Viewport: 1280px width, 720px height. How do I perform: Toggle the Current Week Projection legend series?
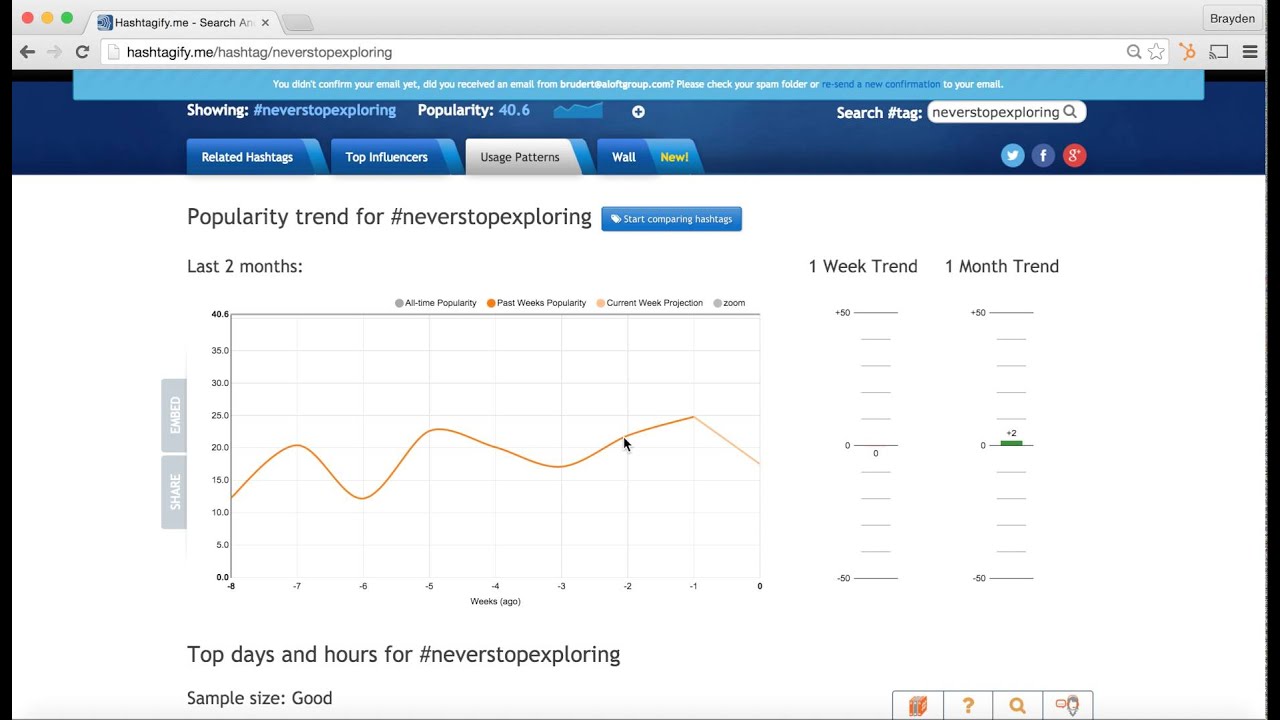[650, 303]
